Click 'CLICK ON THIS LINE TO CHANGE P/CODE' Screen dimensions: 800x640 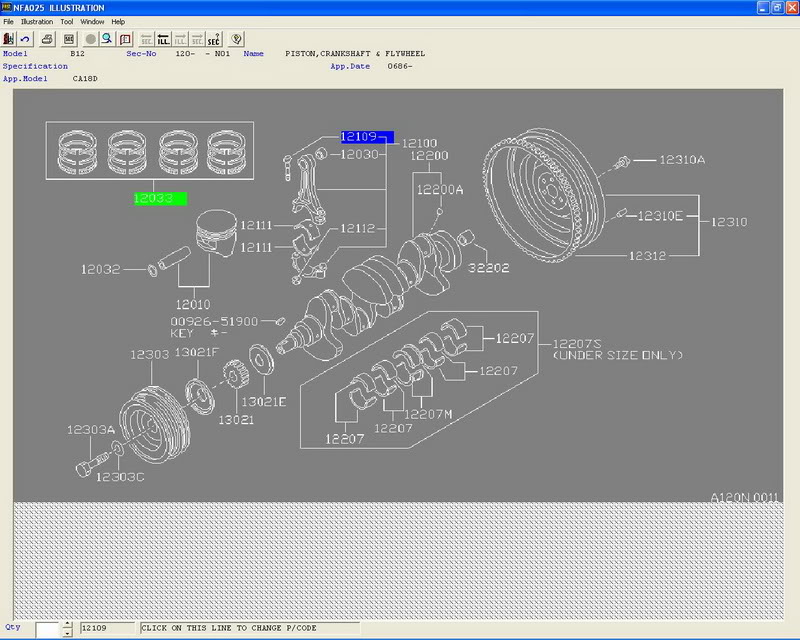point(250,628)
